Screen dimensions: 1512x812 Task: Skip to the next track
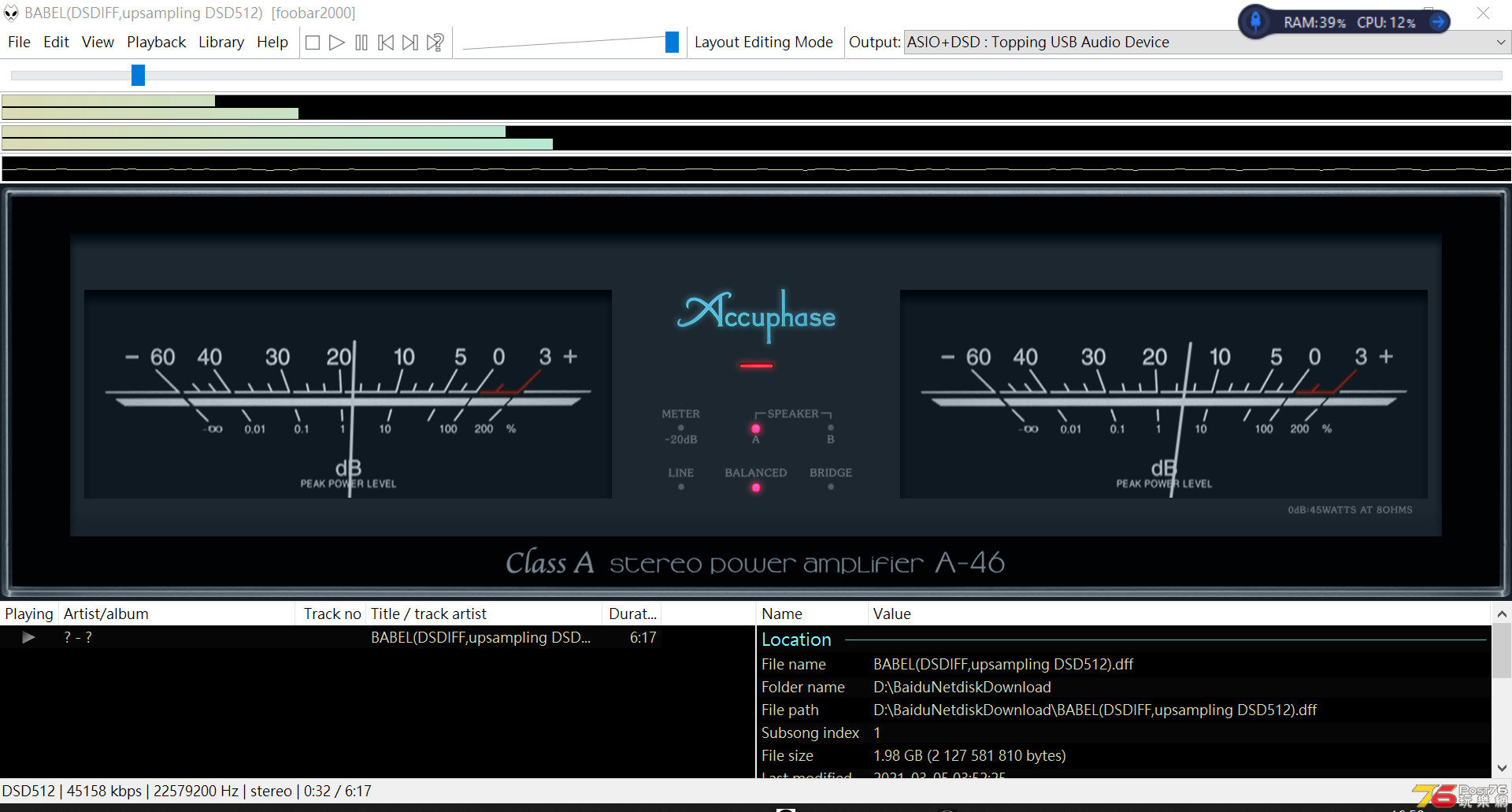pos(410,43)
